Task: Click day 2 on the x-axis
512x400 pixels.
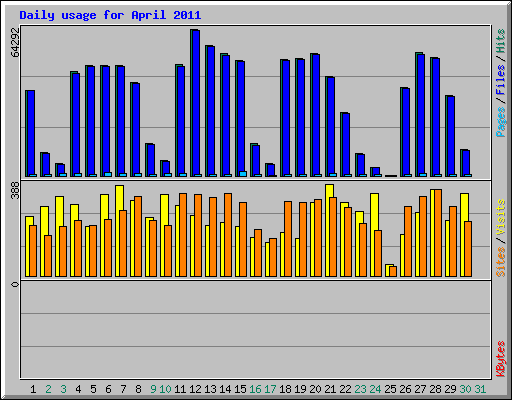Action: pyautogui.click(x=48, y=389)
